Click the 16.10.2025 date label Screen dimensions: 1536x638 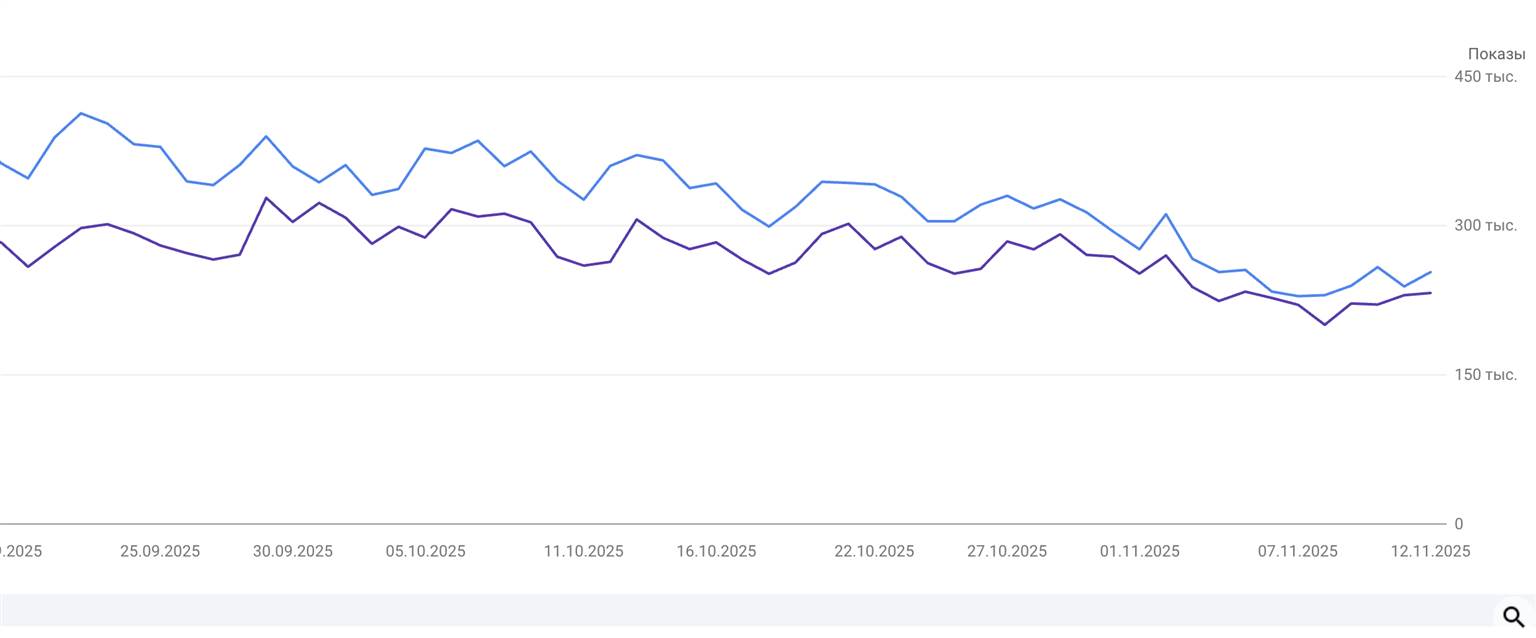[x=717, y=551]
